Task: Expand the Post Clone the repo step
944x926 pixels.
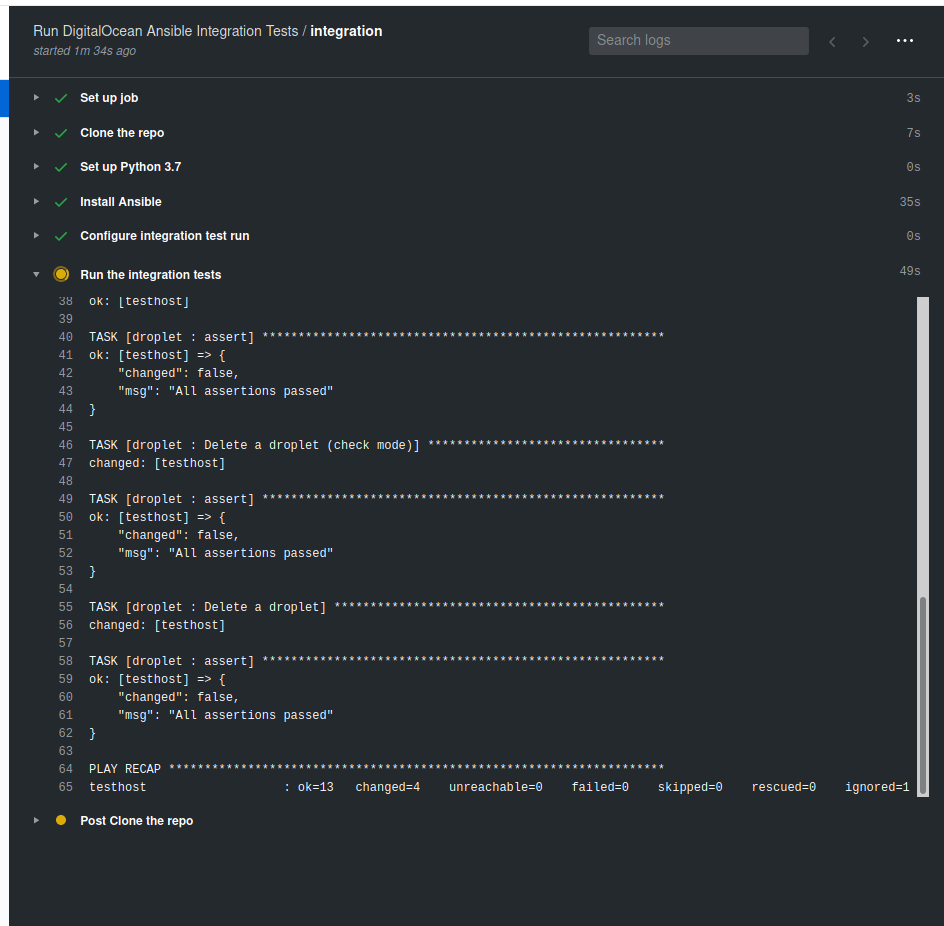Action: point(36,820)
